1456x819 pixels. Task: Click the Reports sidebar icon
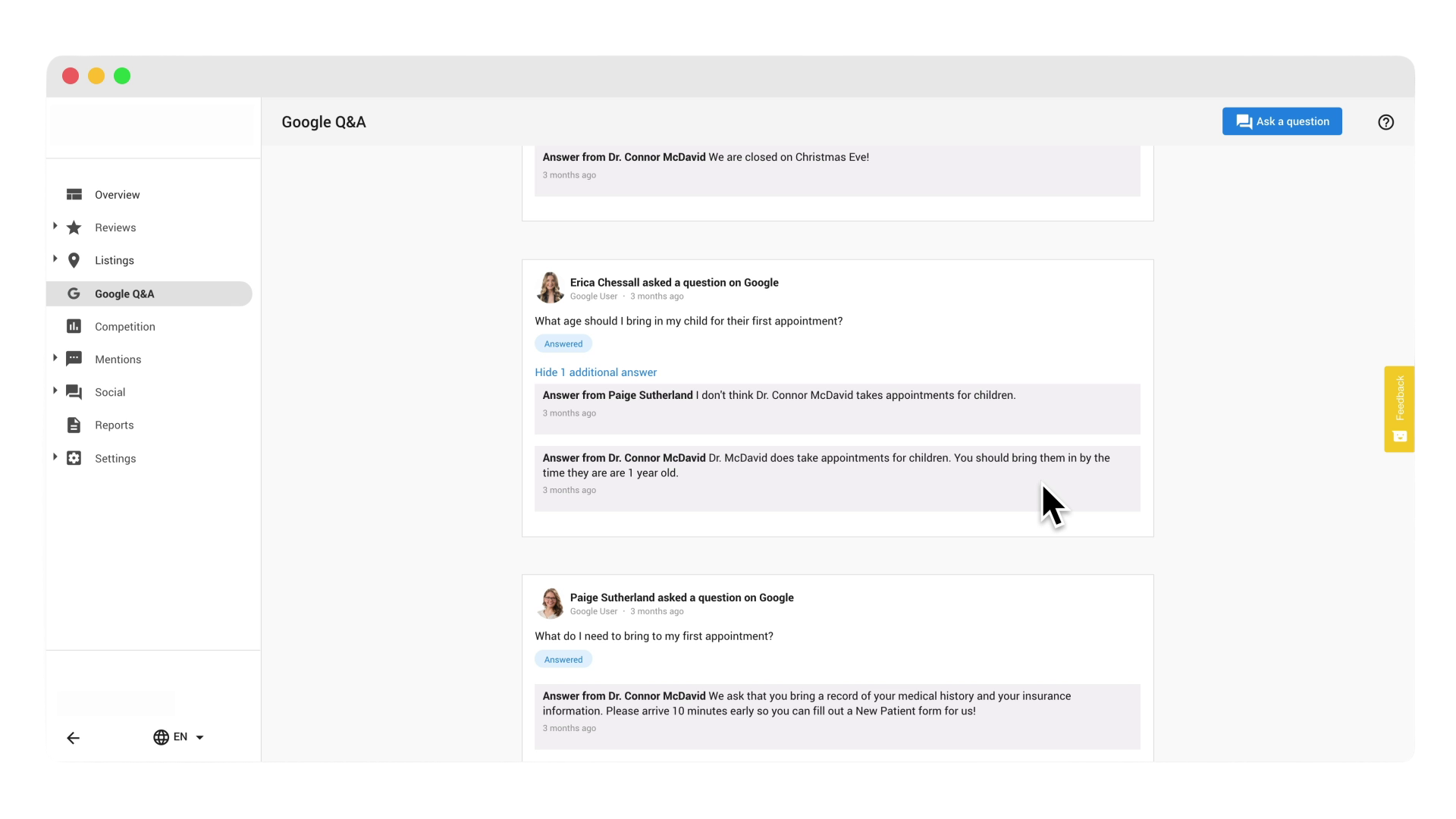(x=74, y=424)
